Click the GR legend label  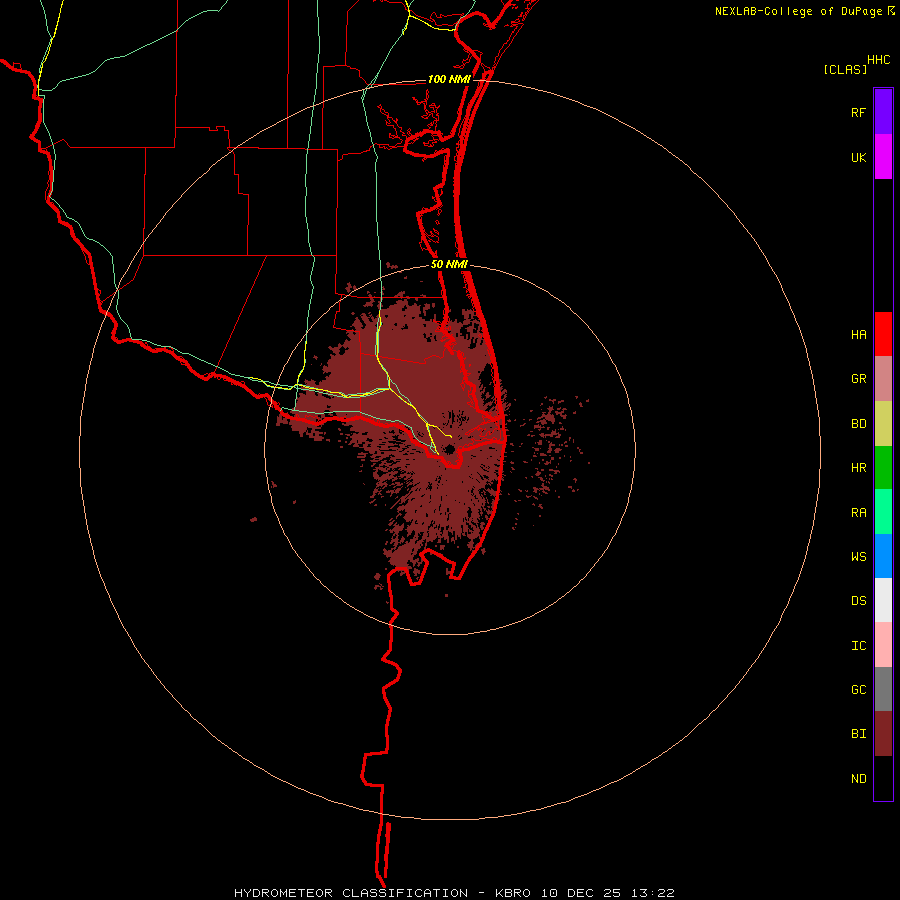pos(858,379)
